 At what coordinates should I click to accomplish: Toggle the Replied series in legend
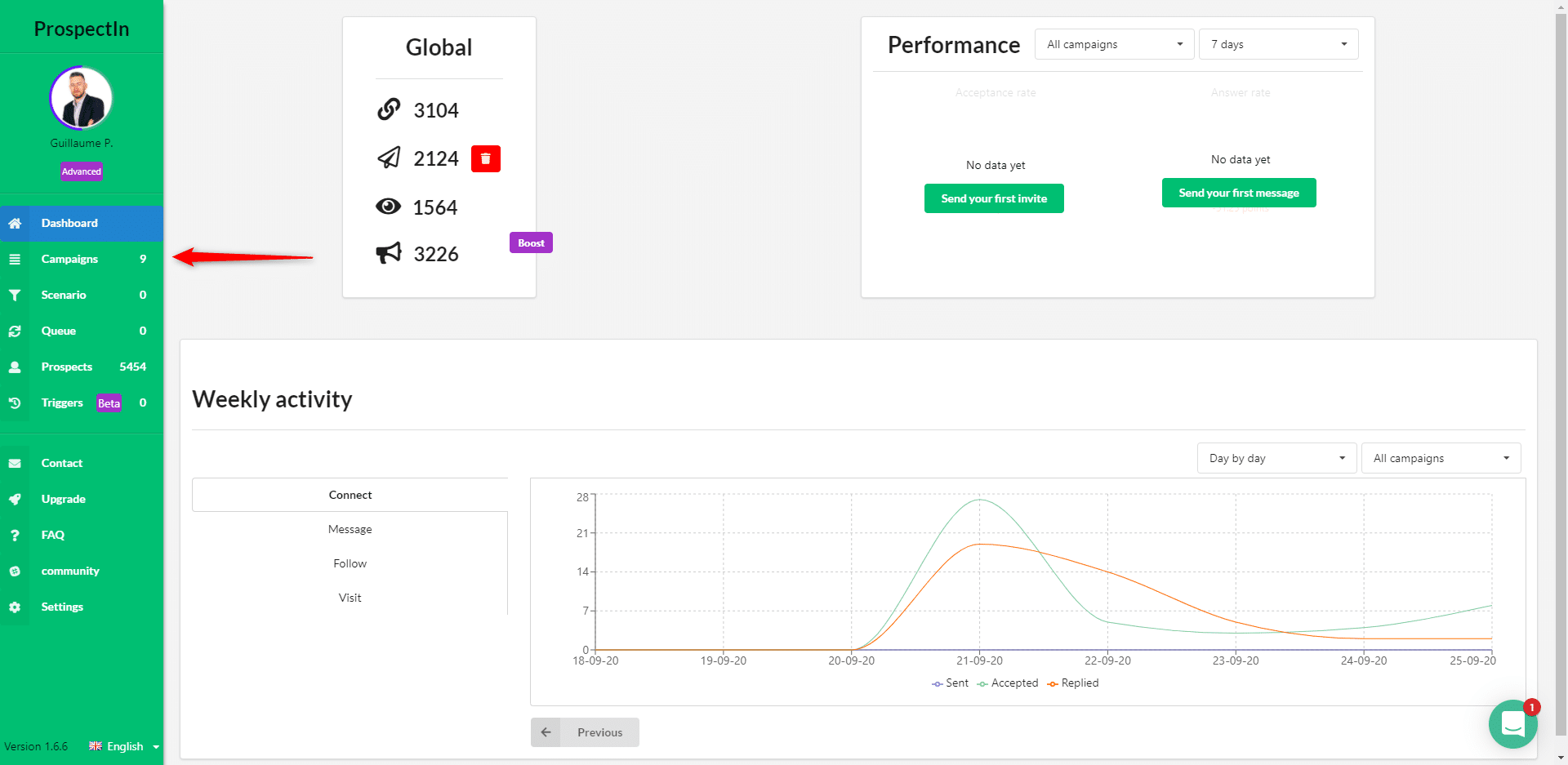point(1073,683)
